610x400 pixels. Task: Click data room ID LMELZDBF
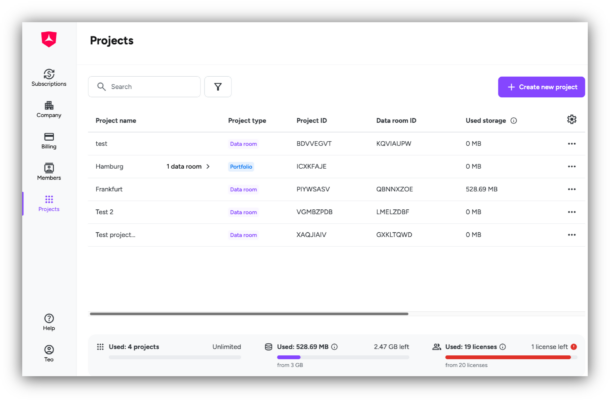(x=393, y=212)
